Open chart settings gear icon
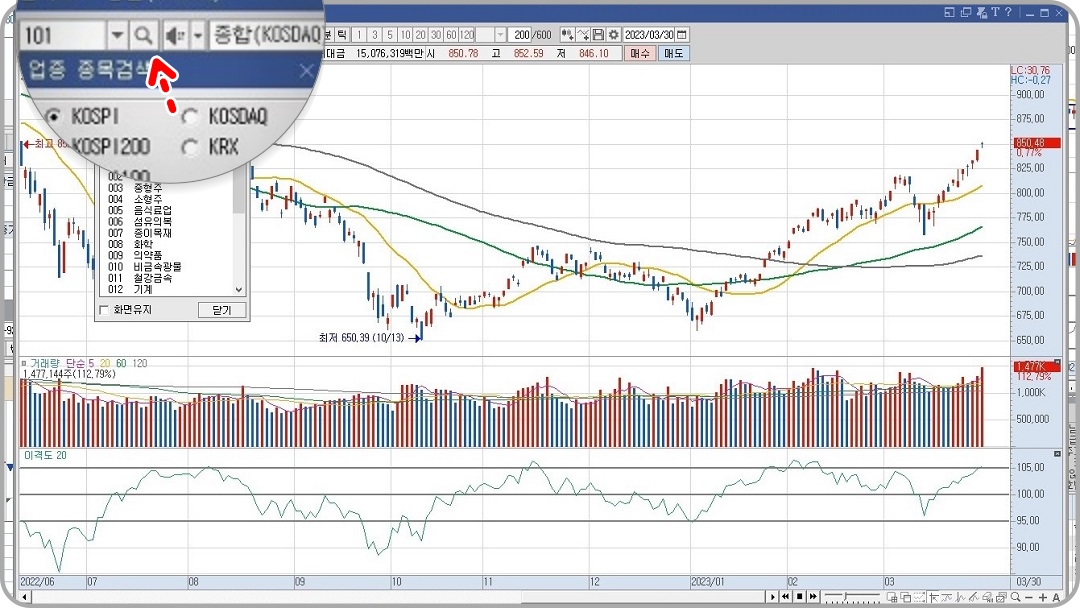1080x608 pixels. tap(614, 34)
